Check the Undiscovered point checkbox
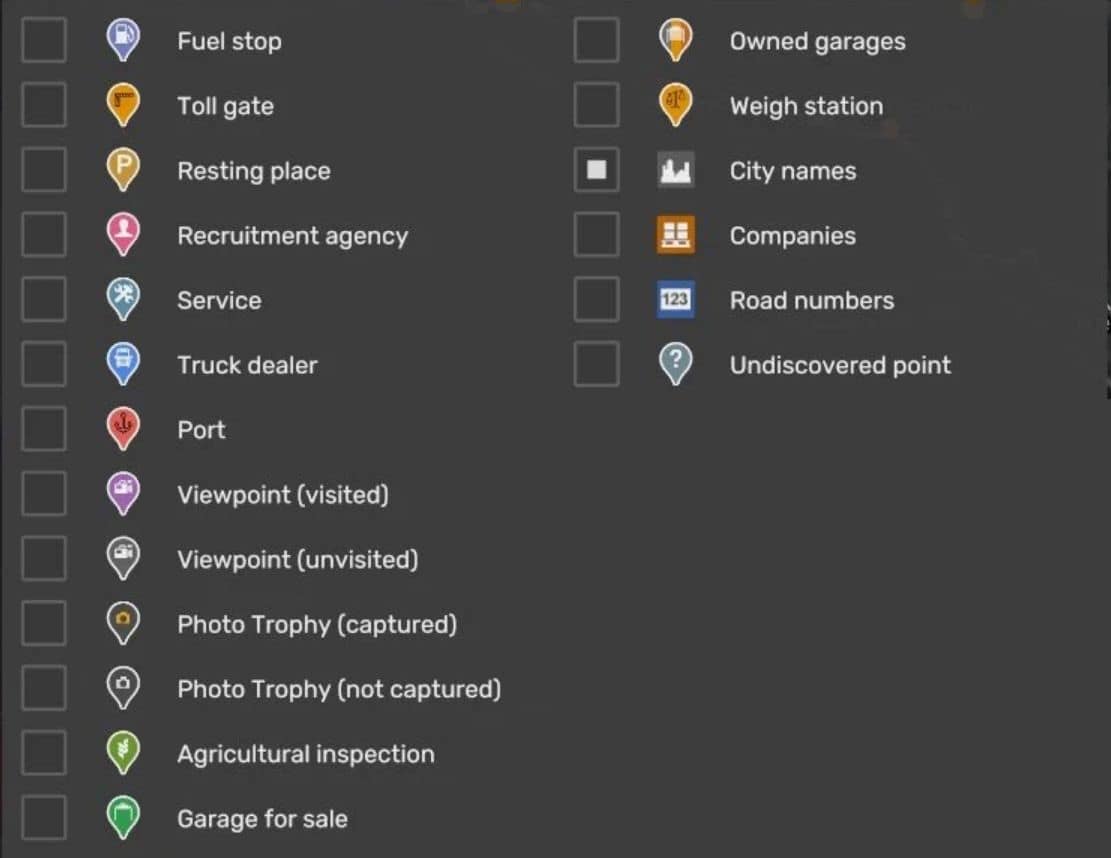 pos(596,364)
